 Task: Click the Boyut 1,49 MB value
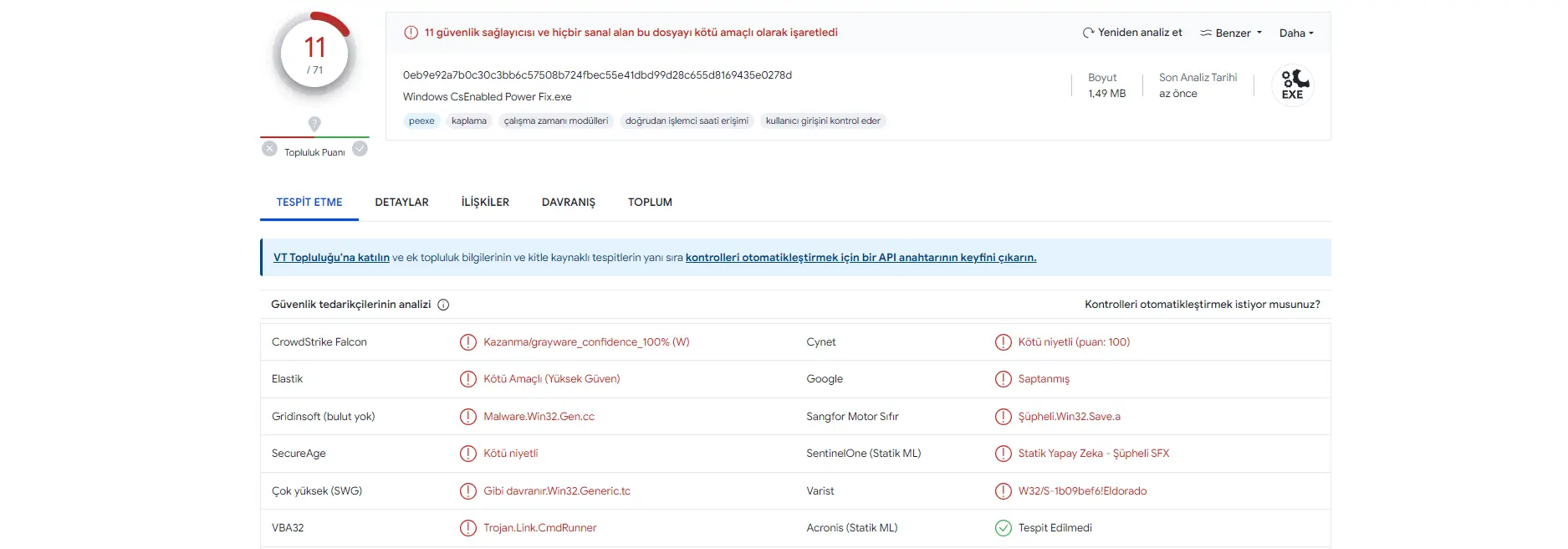point(1106,94)
